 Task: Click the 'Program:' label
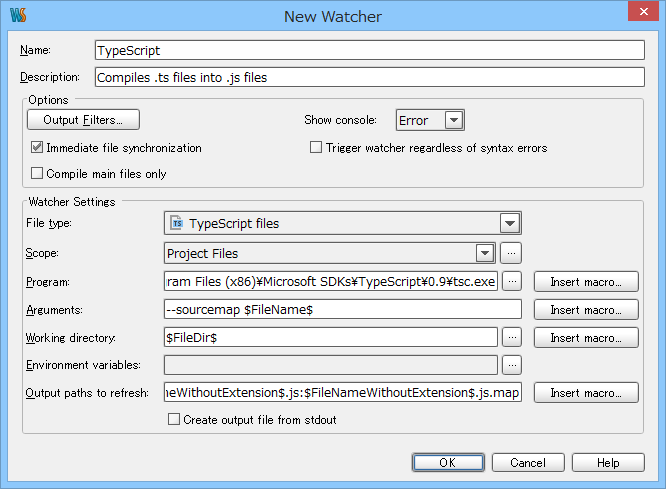click(x=48, y=282)
